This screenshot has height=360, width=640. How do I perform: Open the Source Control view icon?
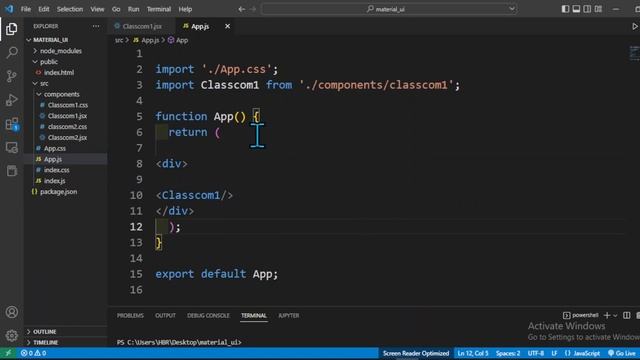(x=11, y=76)
